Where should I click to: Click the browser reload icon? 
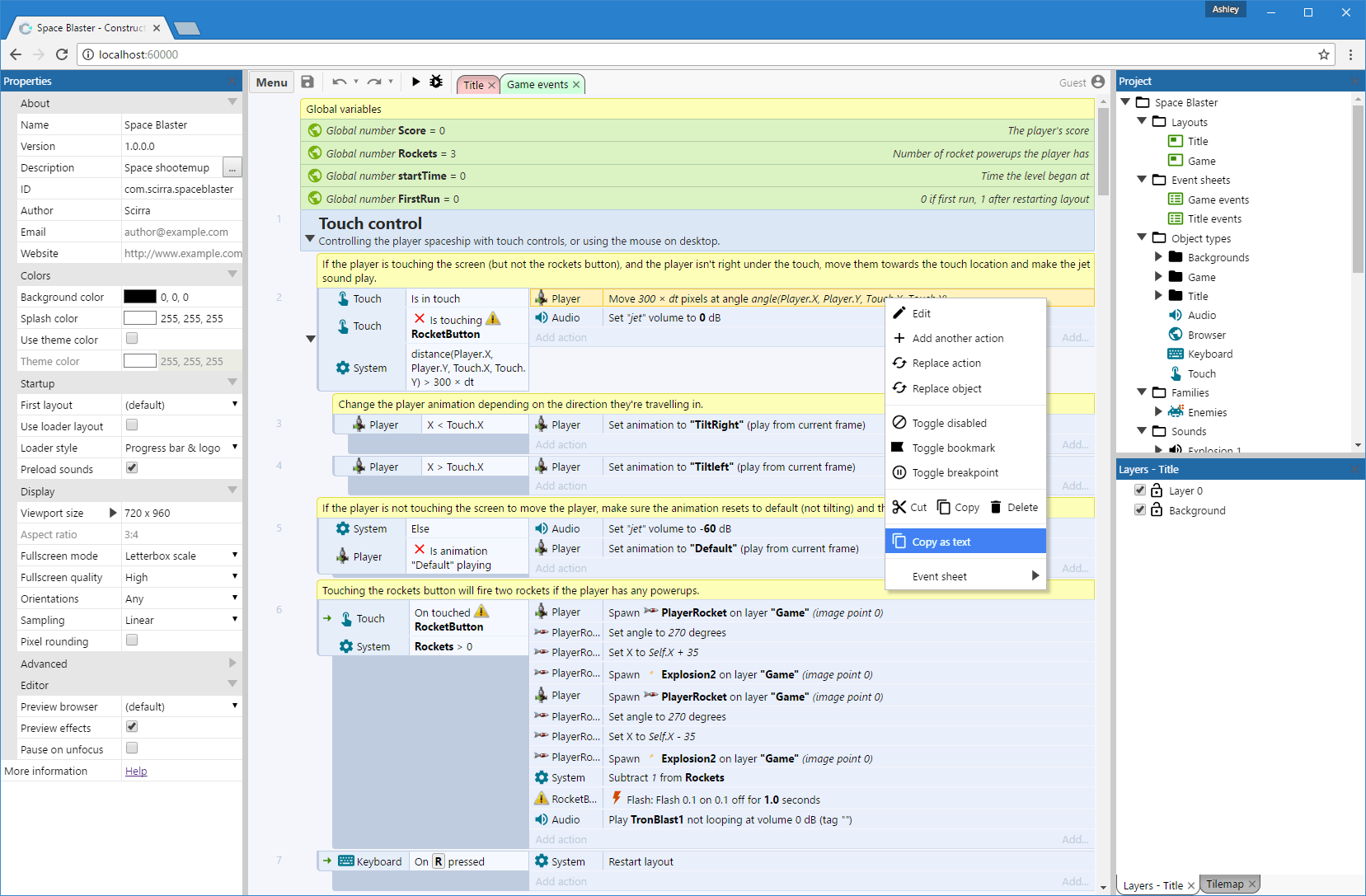(x=62, y=54)
